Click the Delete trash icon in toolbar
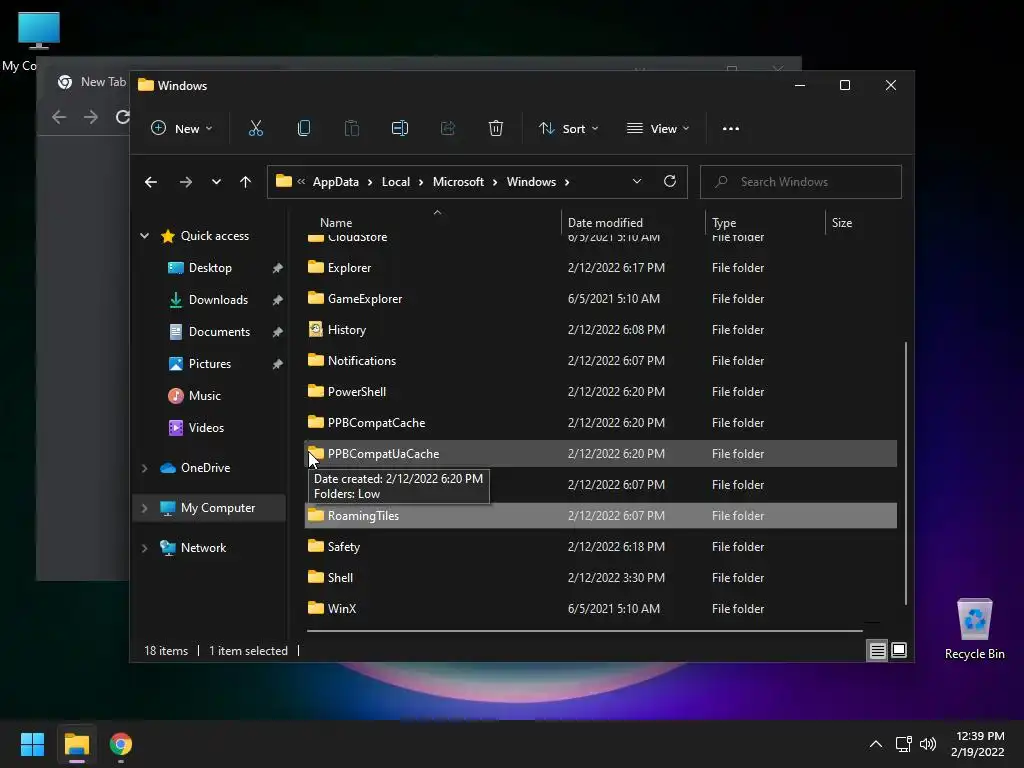1024x768 pixels. 496,129
